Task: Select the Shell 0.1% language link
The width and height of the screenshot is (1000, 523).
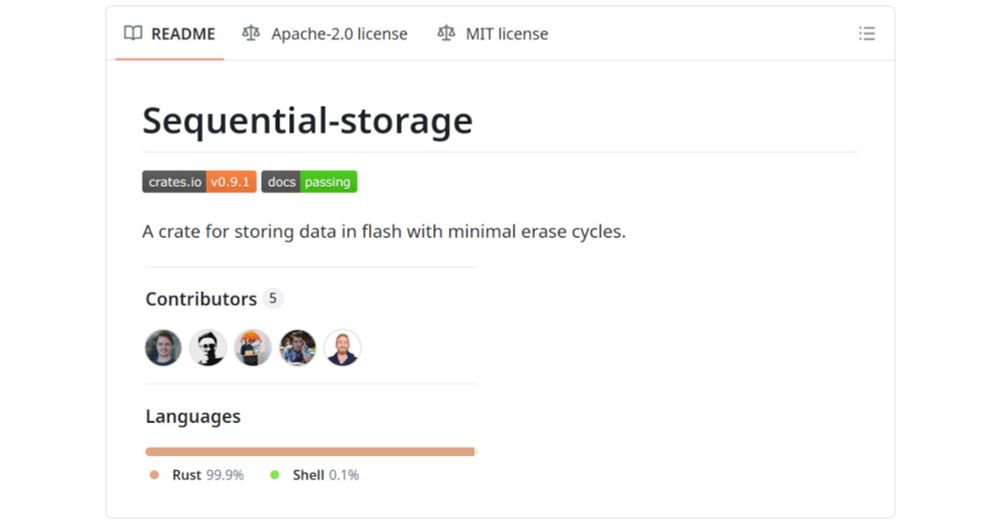Action: click(x=315, y=475)
